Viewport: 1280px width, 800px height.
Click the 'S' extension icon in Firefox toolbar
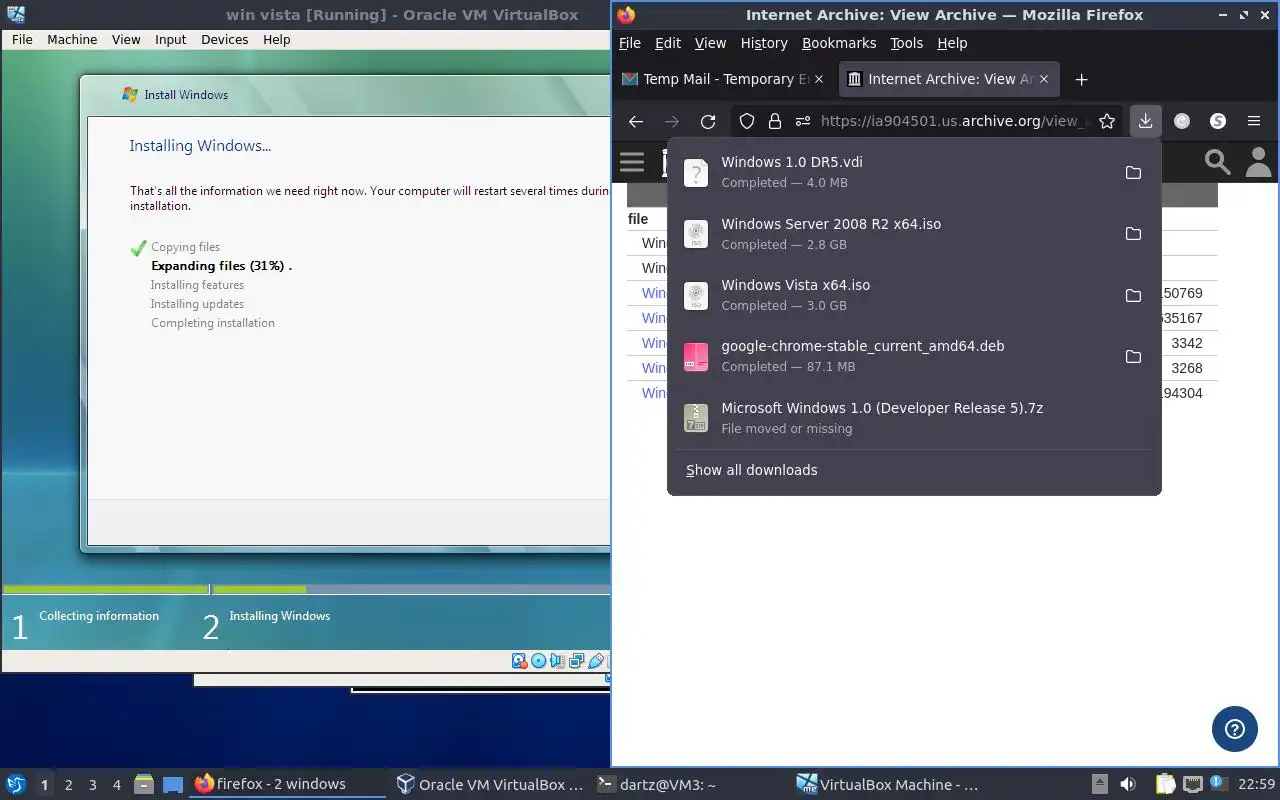tap(1218, 121)
